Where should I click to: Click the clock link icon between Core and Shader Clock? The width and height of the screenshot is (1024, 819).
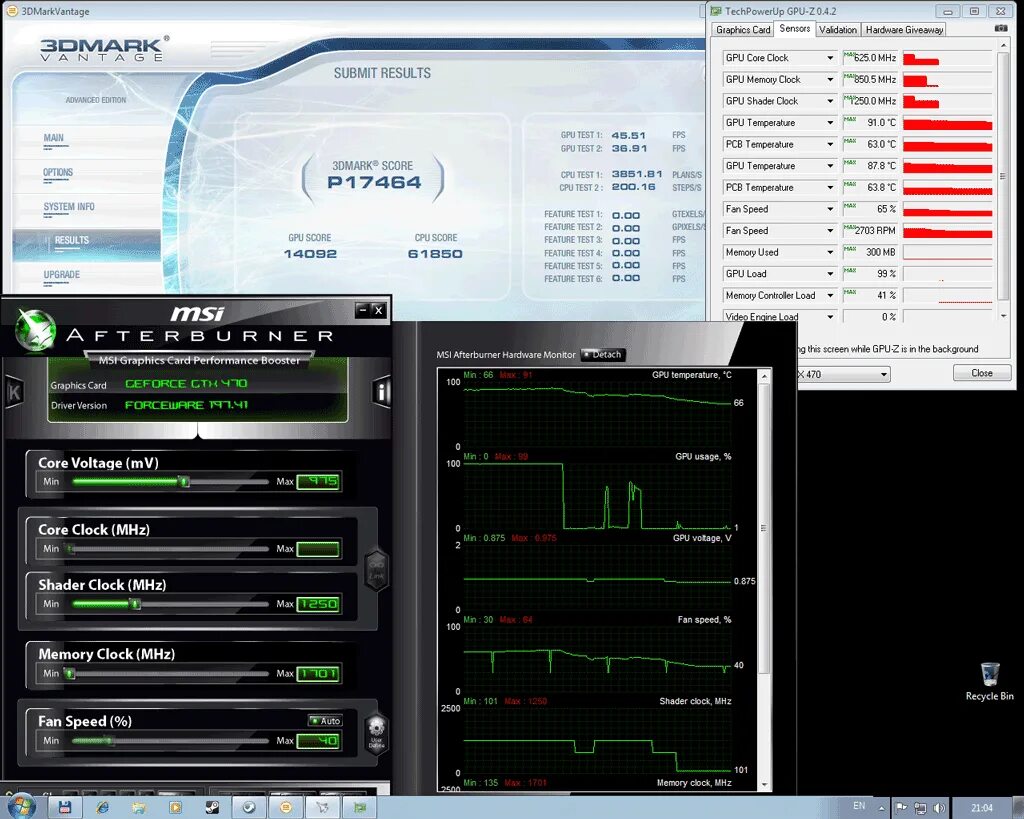(x=377, y=570)
